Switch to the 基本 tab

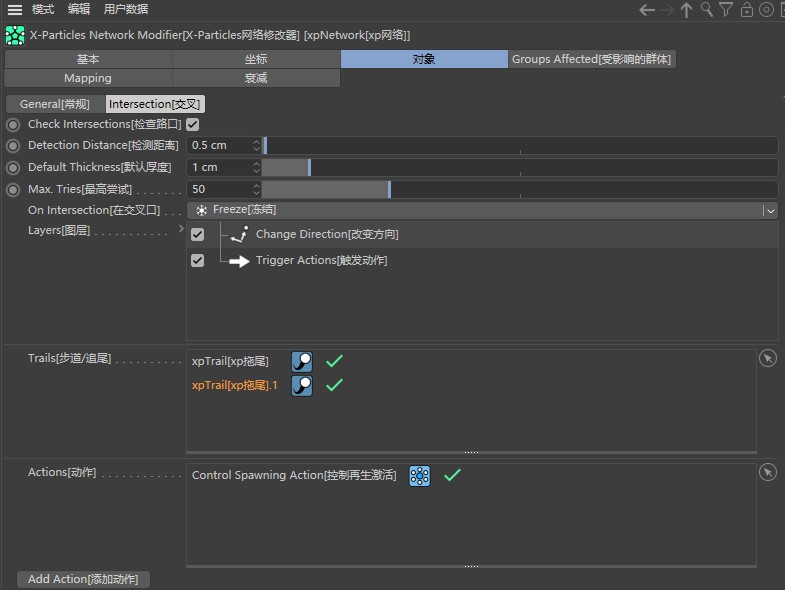pos(88,59)
